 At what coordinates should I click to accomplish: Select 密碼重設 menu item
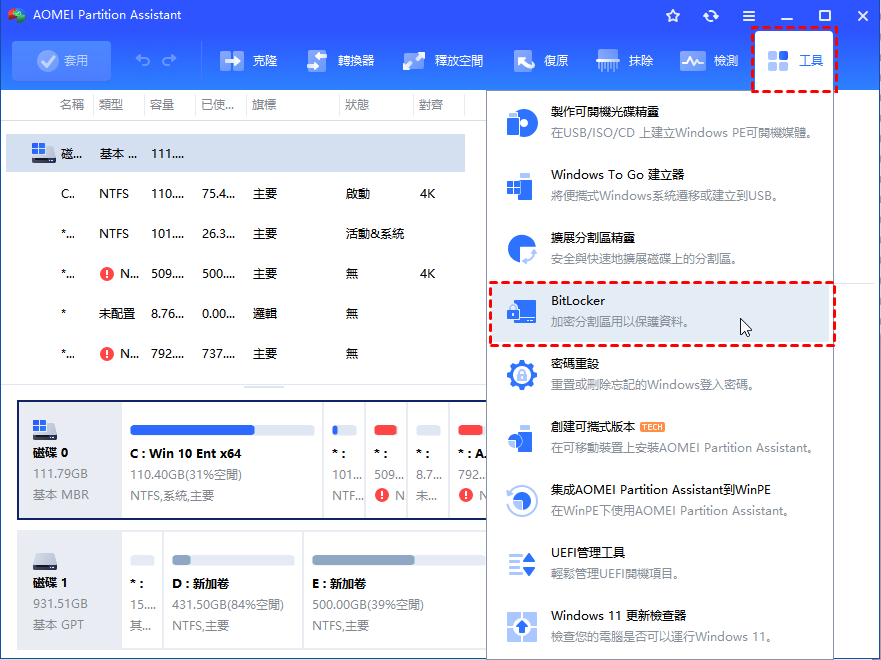coord(660,374)
